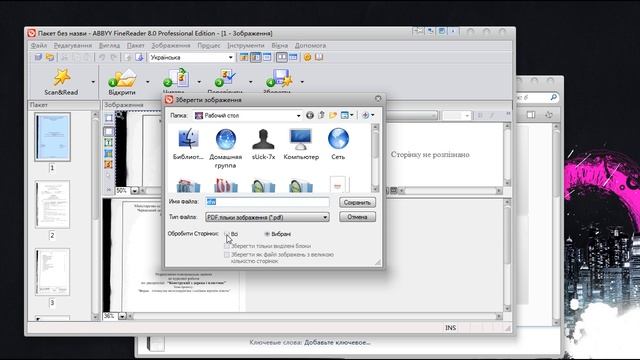The height and width of the screenshot is (360, 640).
Task: Select page 2 thumbnail in Пакет panel
Action: (52, 205)
